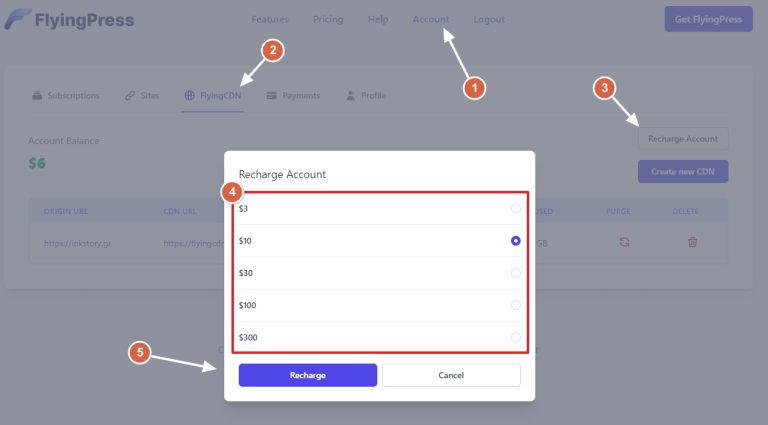Screen dimensions: 768x425
Task: Click the purge refresh icon
Action: [624, 241]
